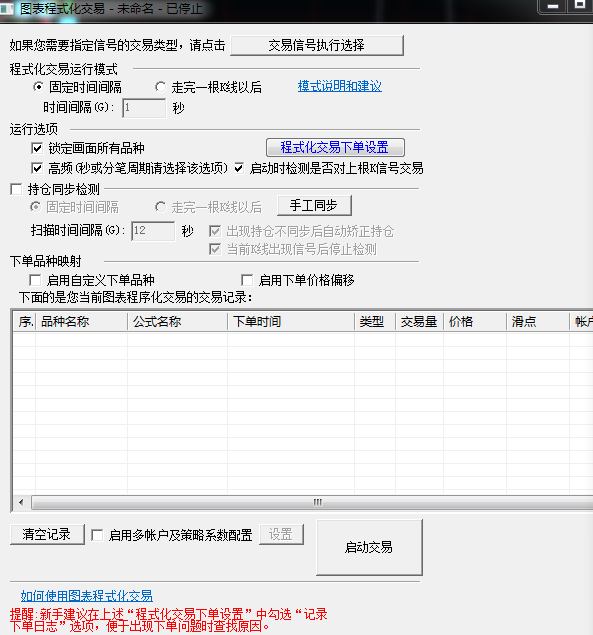
Task: Open 程式化交易下单设置 button
Action: [x=335, y=147]
